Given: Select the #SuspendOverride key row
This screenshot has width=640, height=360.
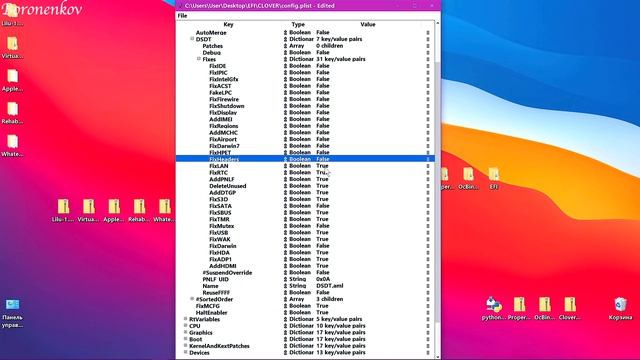Looking at the screenshot, I should (x=227, y=272).
